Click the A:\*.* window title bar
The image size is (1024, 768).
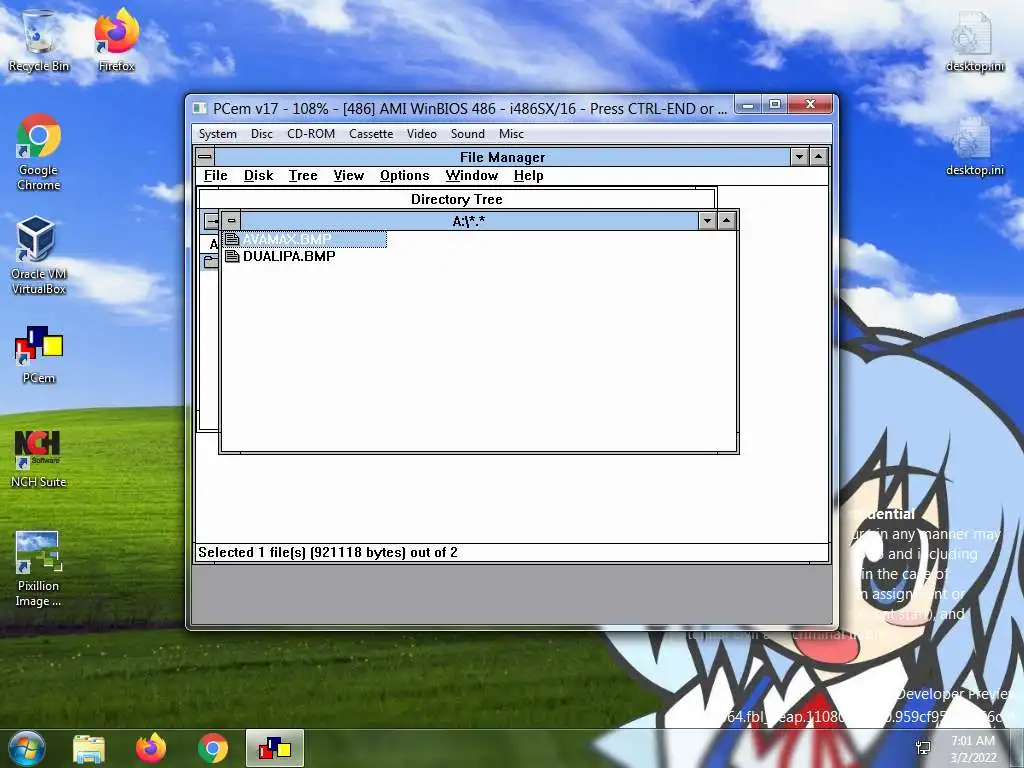pyautogui.click(x=469, y=221)
